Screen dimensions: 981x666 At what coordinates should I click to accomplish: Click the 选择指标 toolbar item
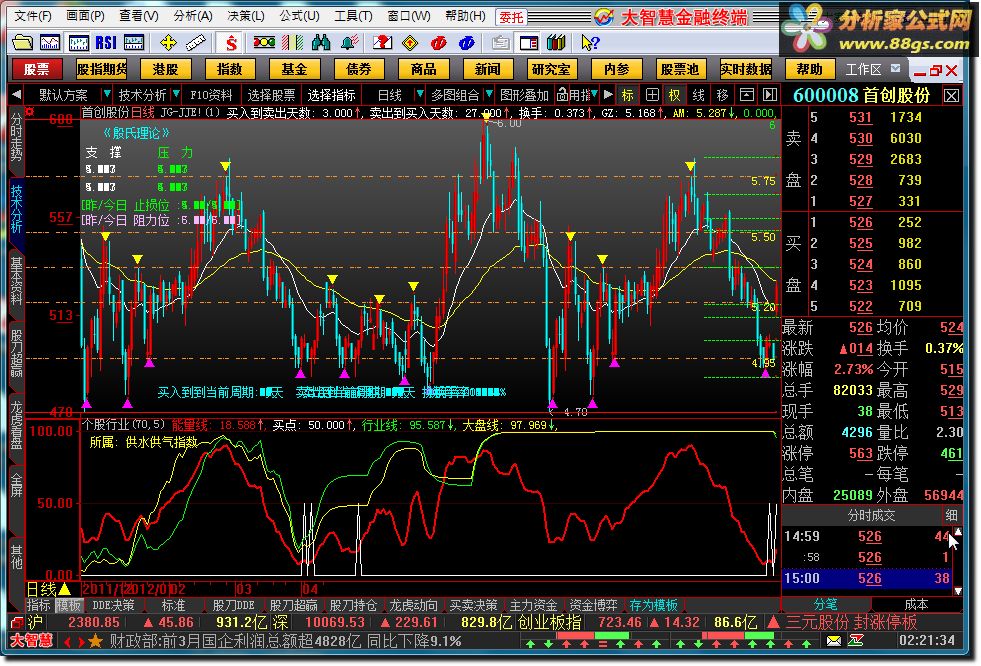(332, 95)
